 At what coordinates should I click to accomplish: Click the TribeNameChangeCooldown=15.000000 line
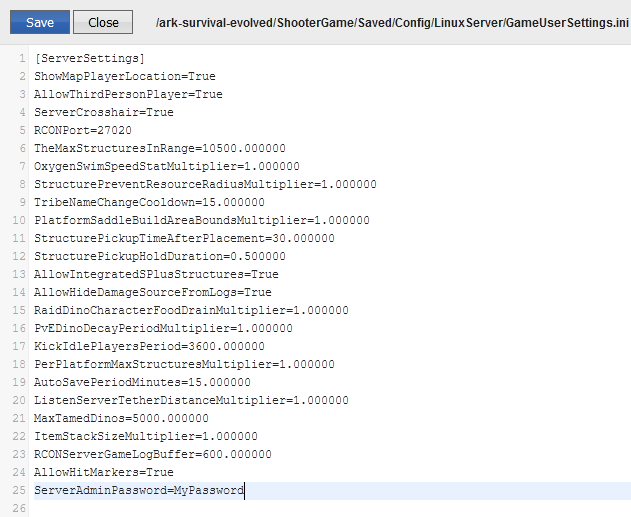149,202
